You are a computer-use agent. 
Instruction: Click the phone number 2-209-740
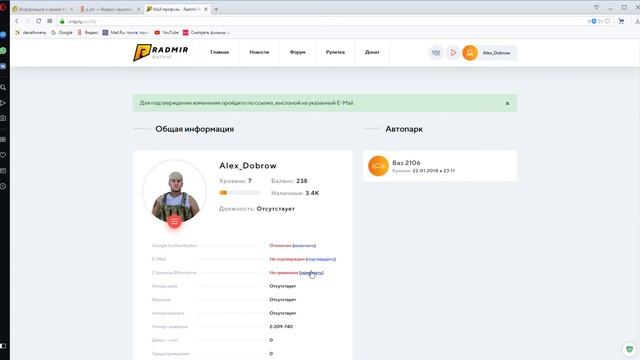[281, 327]
